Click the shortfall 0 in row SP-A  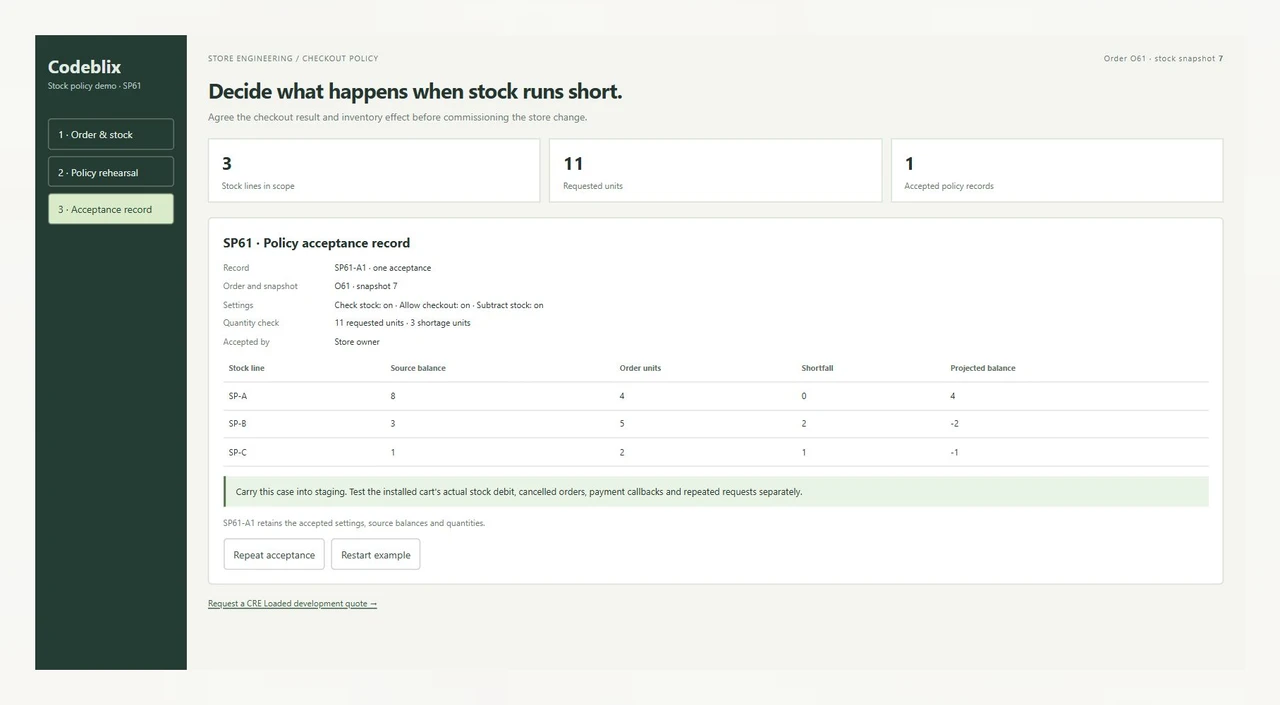(804, 396)
